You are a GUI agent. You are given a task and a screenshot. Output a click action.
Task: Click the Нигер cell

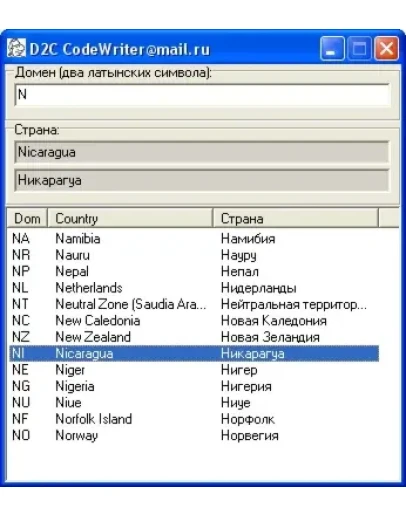(x=239, y=370)
